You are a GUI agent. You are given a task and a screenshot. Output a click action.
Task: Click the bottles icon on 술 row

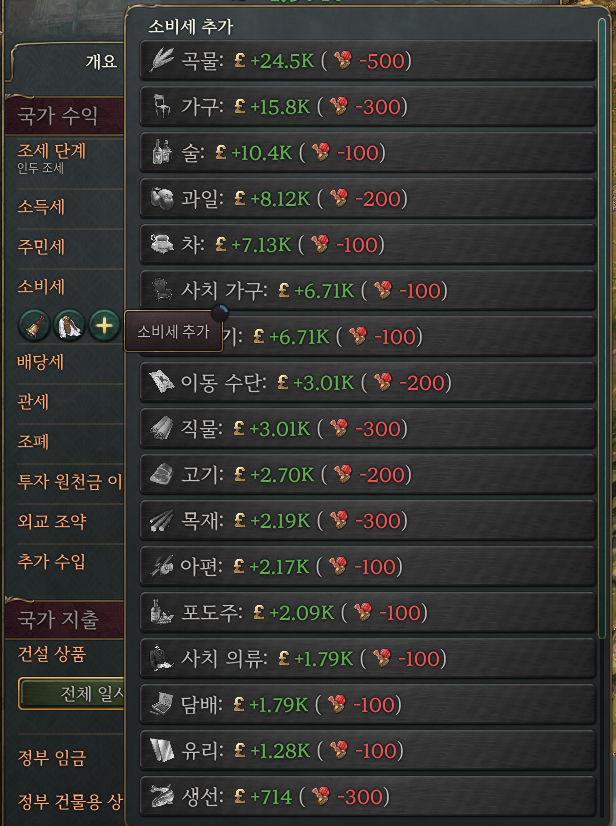coord(162,152)
